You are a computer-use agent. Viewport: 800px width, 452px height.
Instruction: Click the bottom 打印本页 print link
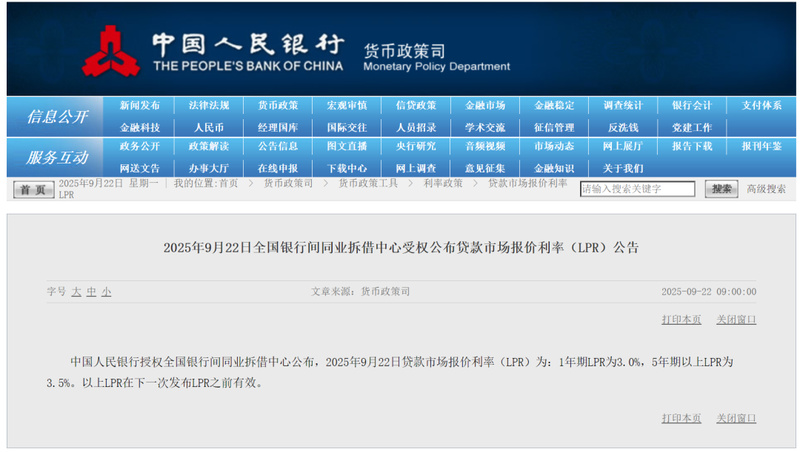coord(681,418)
